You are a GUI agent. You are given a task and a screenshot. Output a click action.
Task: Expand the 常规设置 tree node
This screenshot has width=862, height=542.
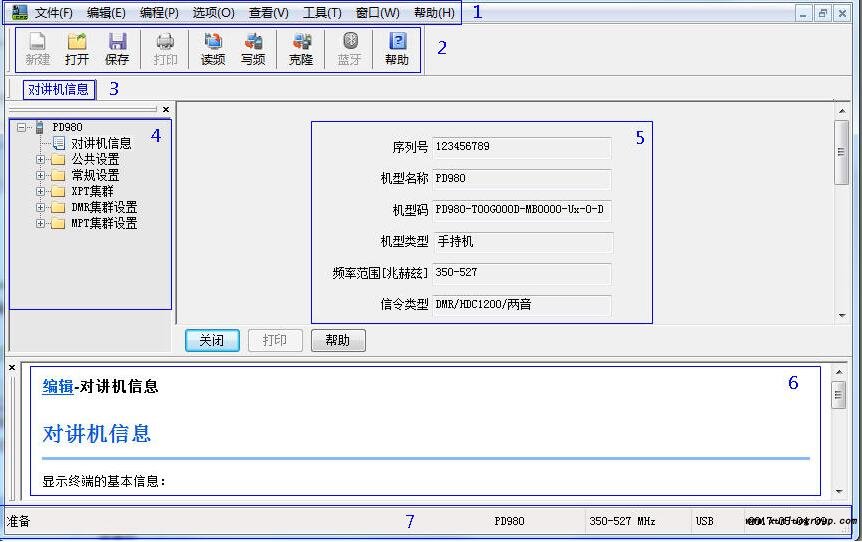[x=40, y=175]
